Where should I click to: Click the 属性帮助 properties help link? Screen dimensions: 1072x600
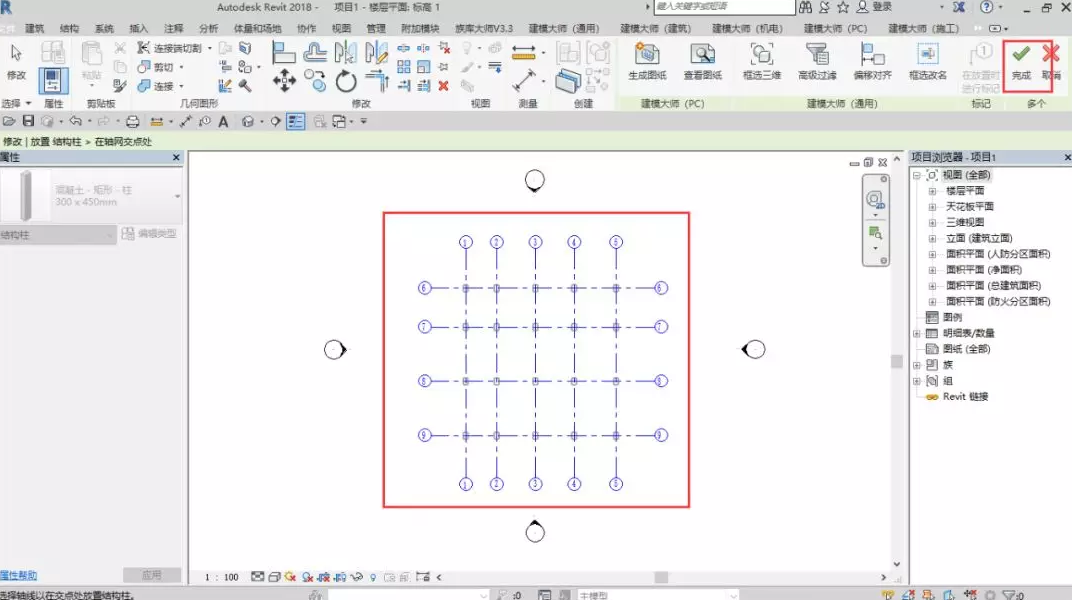[x=18, y=575]
